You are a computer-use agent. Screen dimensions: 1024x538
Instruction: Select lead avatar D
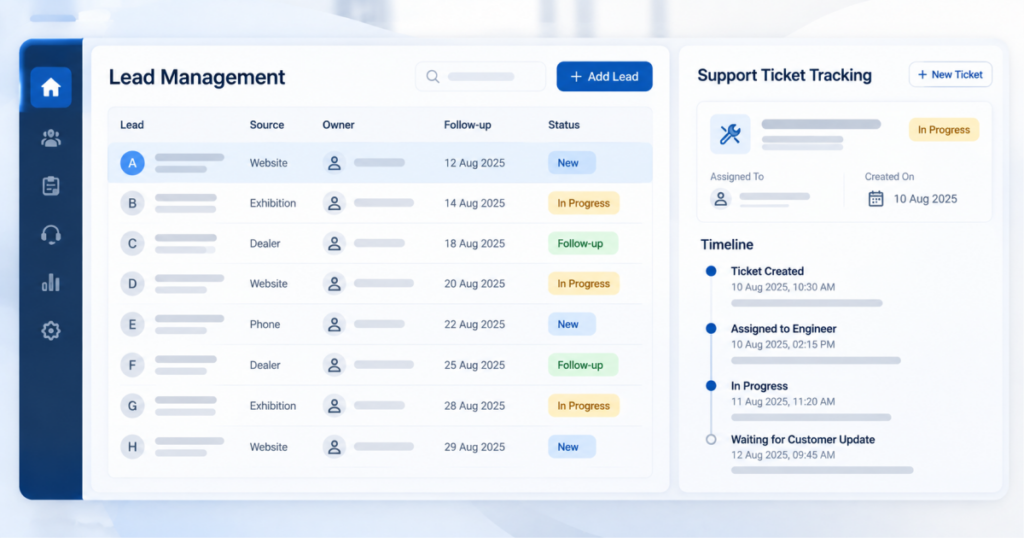coord(132,284)
